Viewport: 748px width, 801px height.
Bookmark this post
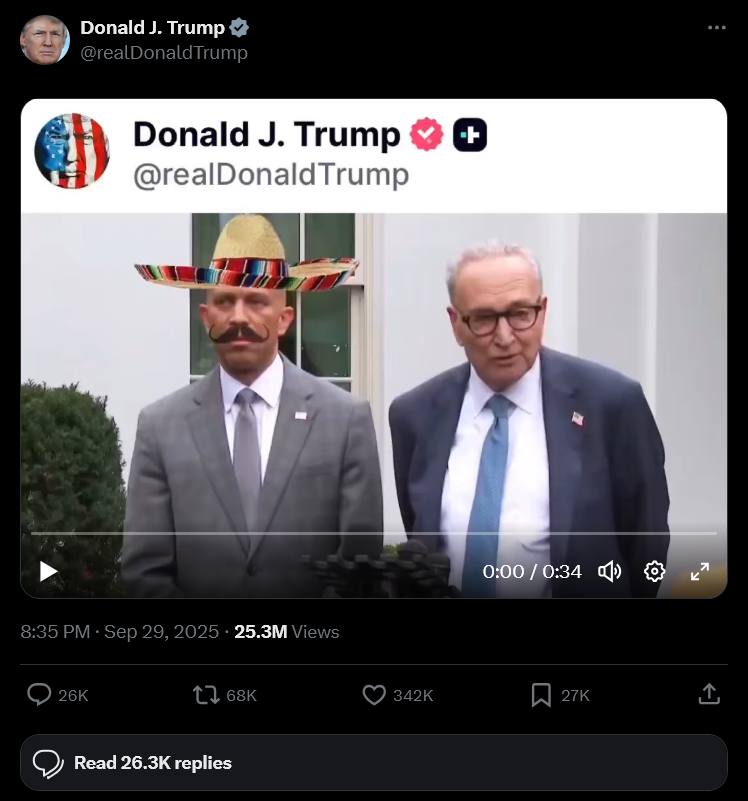click(x=541, y=695)
